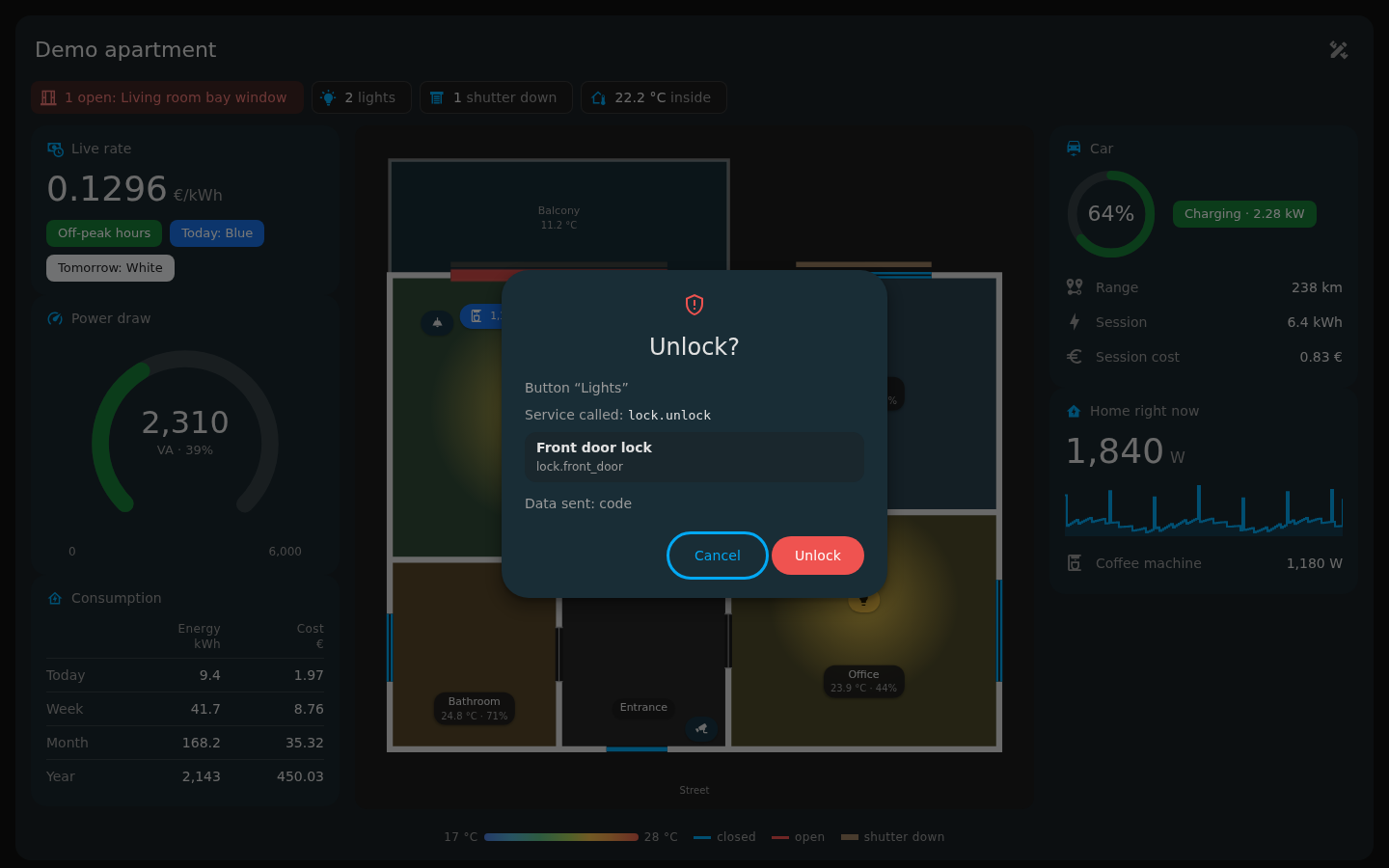This screenshot has width=1389, height=868.
Task: Click the Consumption home icon
Action: (x=55, y=598)
